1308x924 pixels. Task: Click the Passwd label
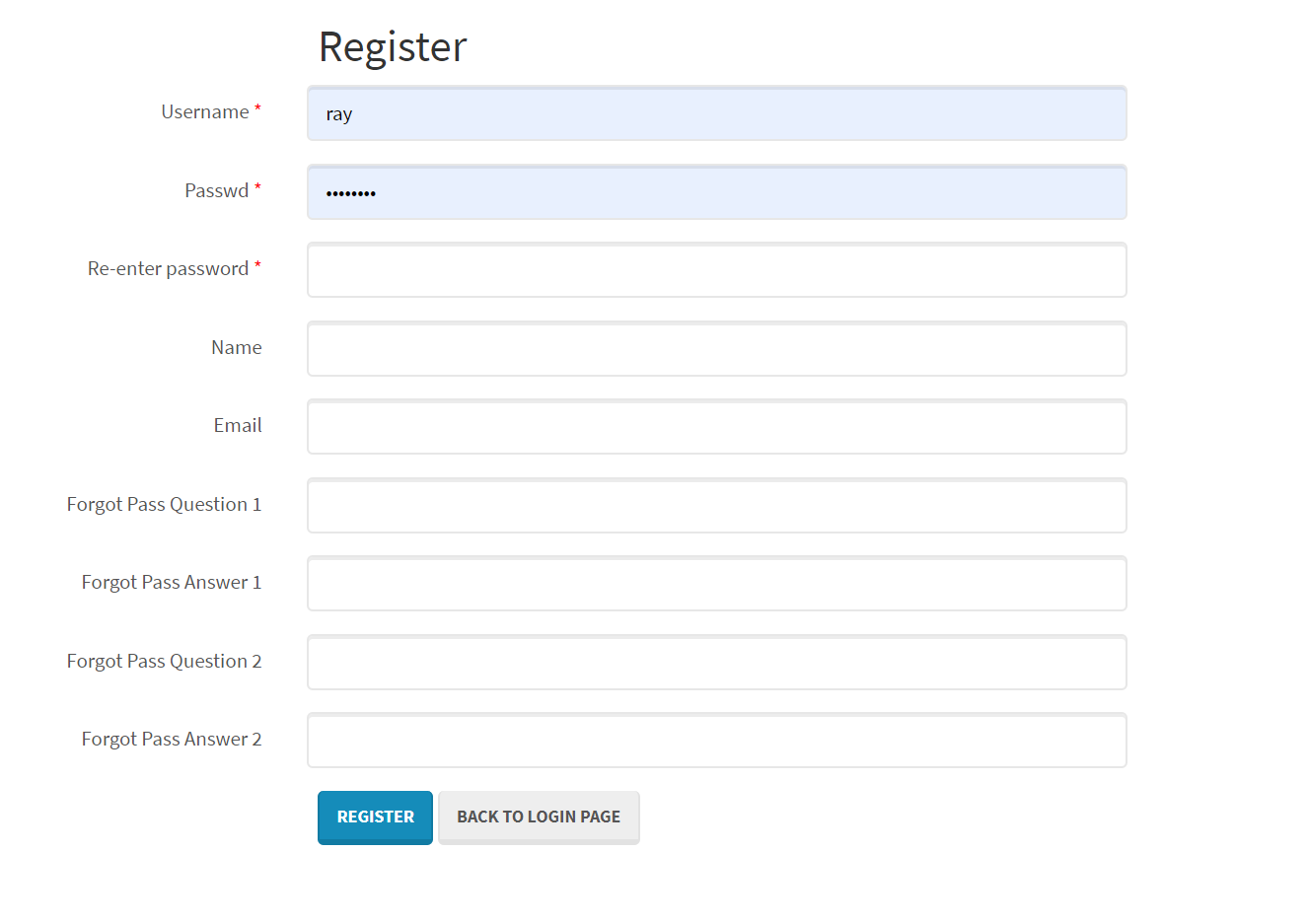(x=217, y=191)
